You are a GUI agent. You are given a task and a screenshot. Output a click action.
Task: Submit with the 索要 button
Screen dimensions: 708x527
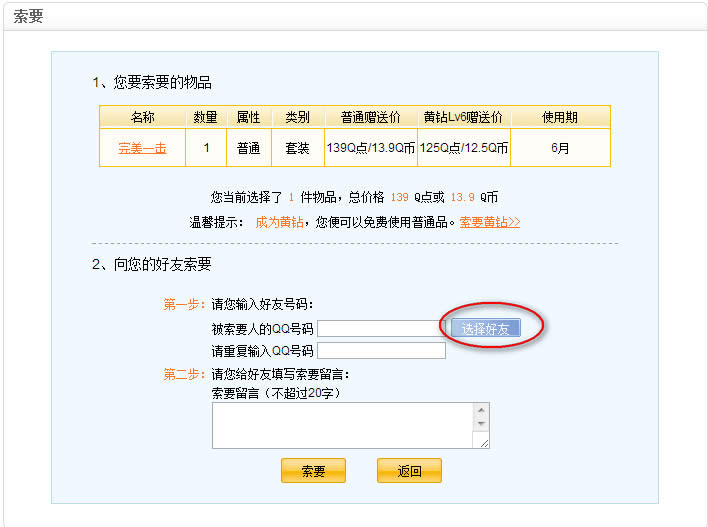[x=313, y=471]
